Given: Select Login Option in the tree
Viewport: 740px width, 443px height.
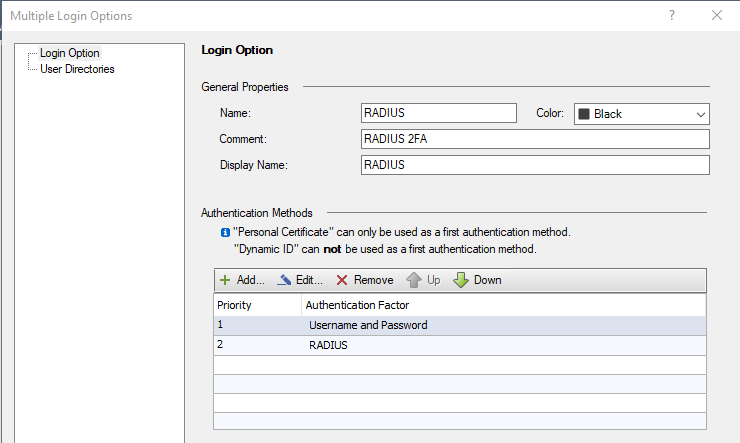Looking at the screenshot, I should click(x=70, y=53).
